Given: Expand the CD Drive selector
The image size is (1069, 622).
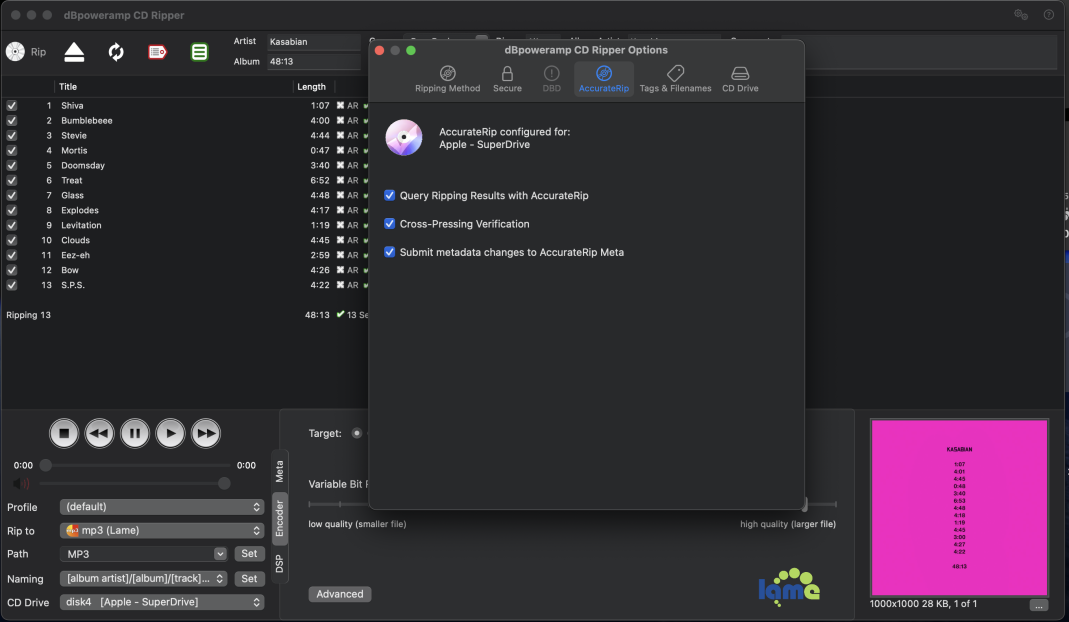Looking at the screenshot, I should pyautogui.click(x=161, y=602).
